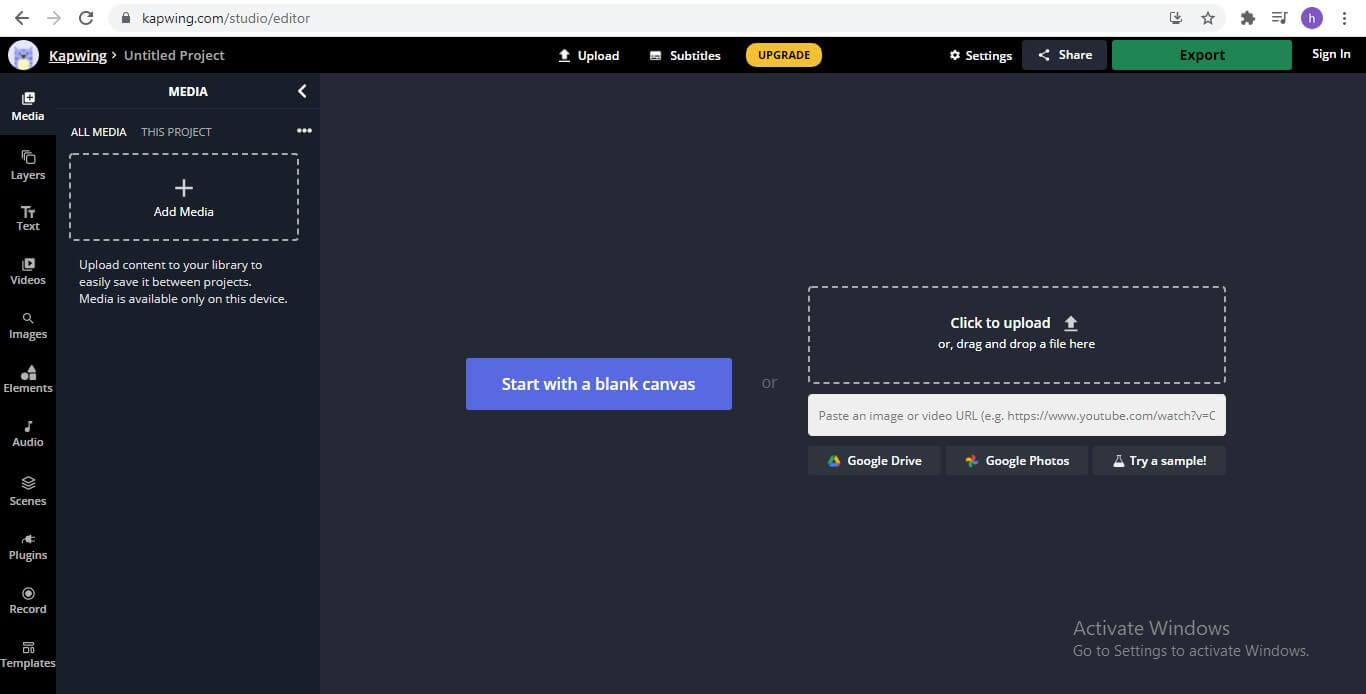Import from Google Drive
Image resolution: width=1366 pixels, height=694 pixels.
pyautogui.click(x=874, y=461)
